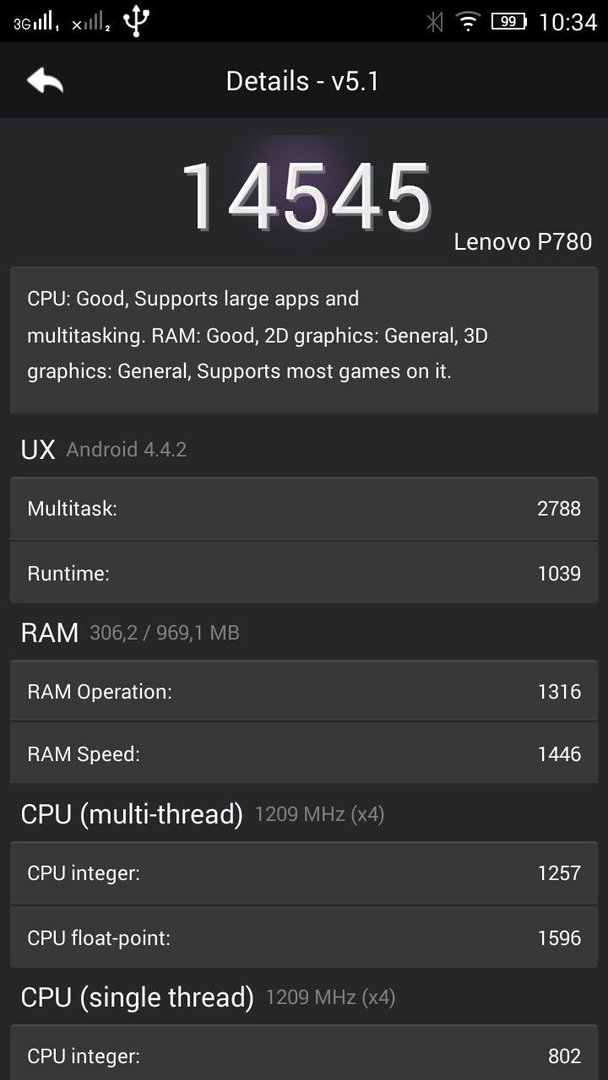Tap the performance summary description box
The image size is (608, 1080).
304,340
